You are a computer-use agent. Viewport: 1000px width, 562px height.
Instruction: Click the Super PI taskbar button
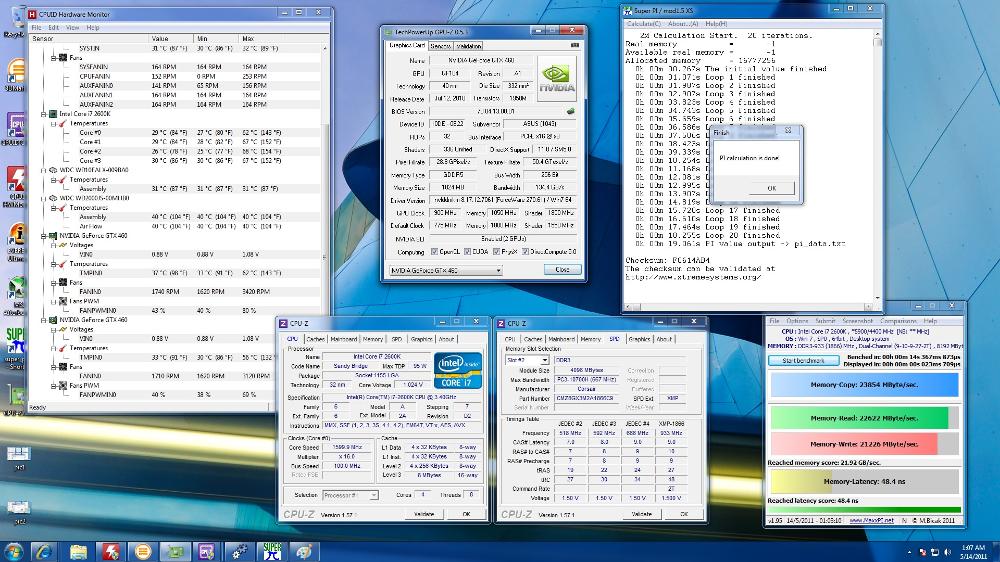click(x=272, y=551)
